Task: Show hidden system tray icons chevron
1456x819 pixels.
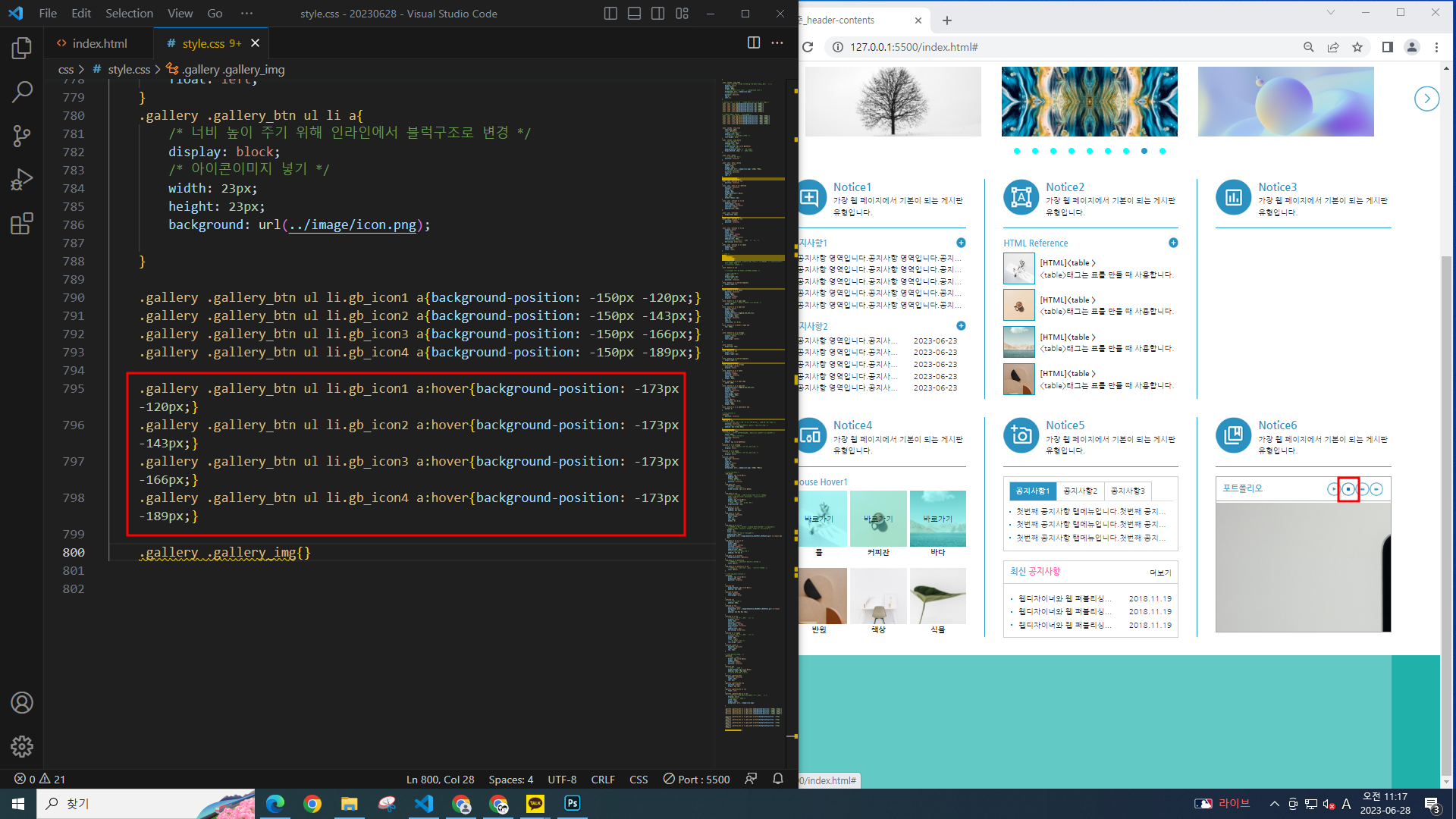Action: click(1274, 804)
